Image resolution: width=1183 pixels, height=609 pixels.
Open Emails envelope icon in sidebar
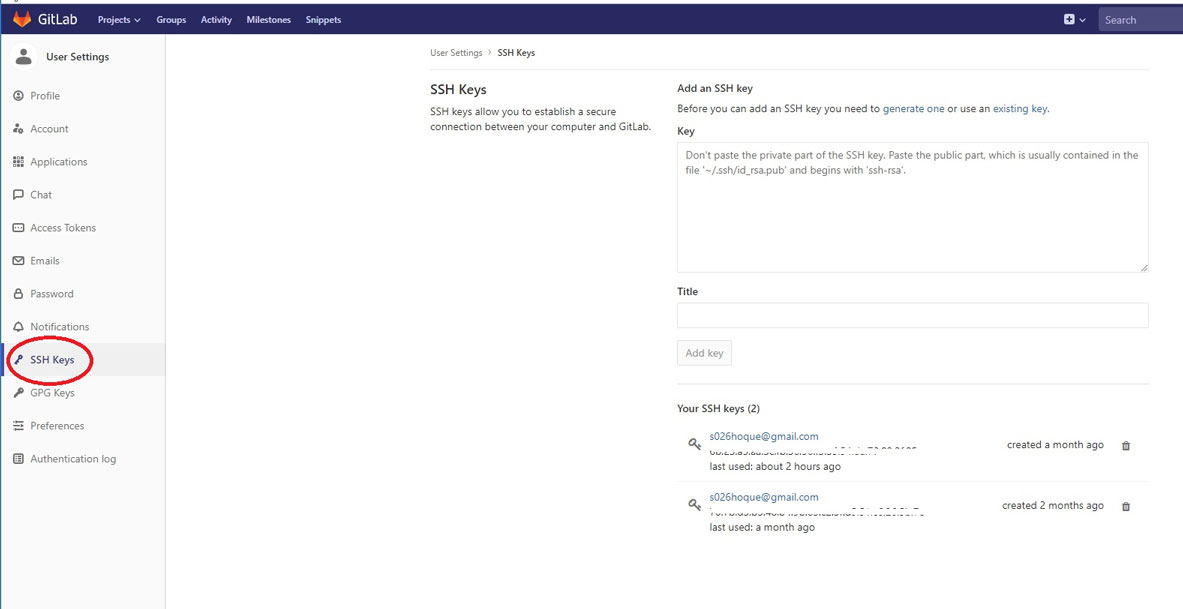(19, 260)
